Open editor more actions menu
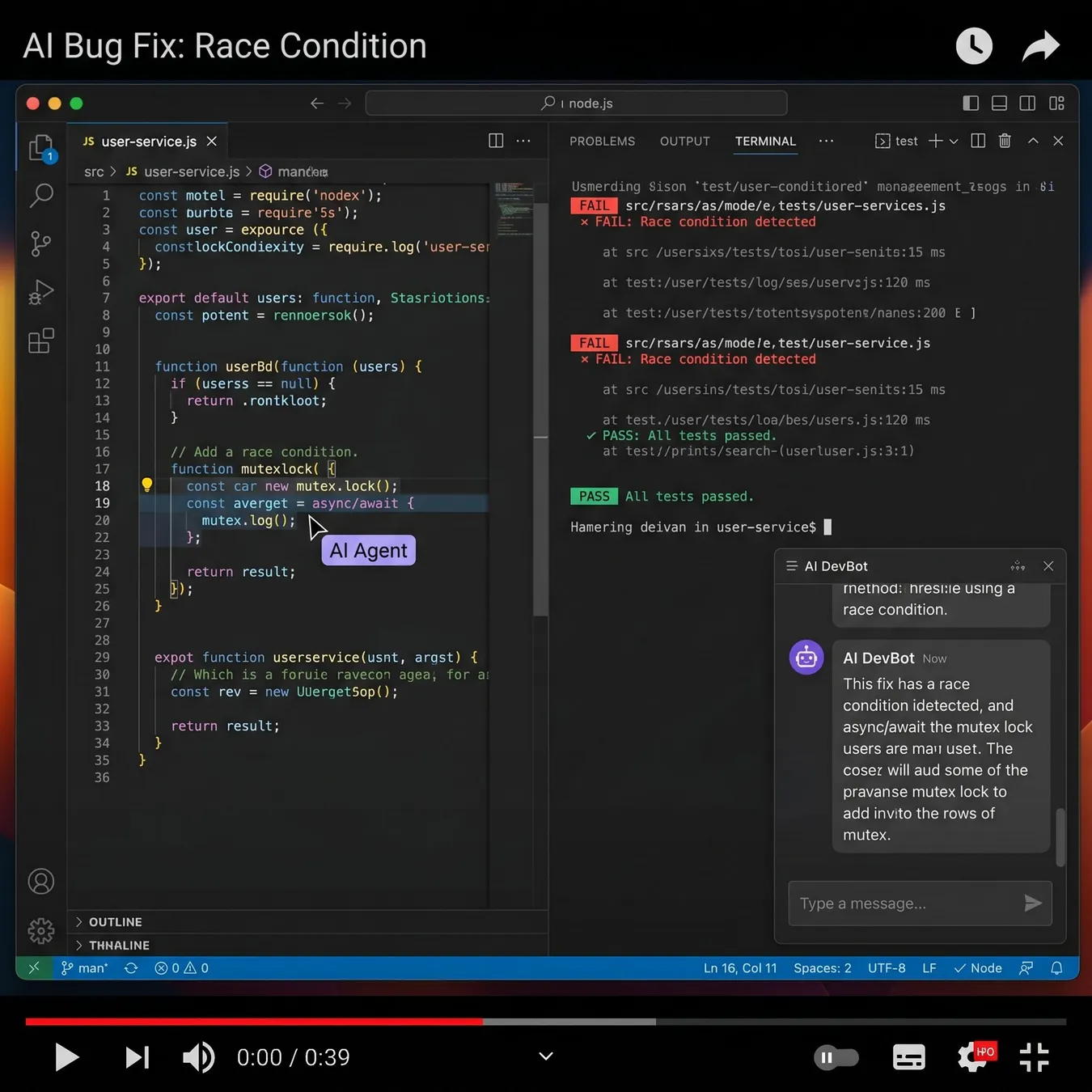The image size is (1092, 1092). 523,141
